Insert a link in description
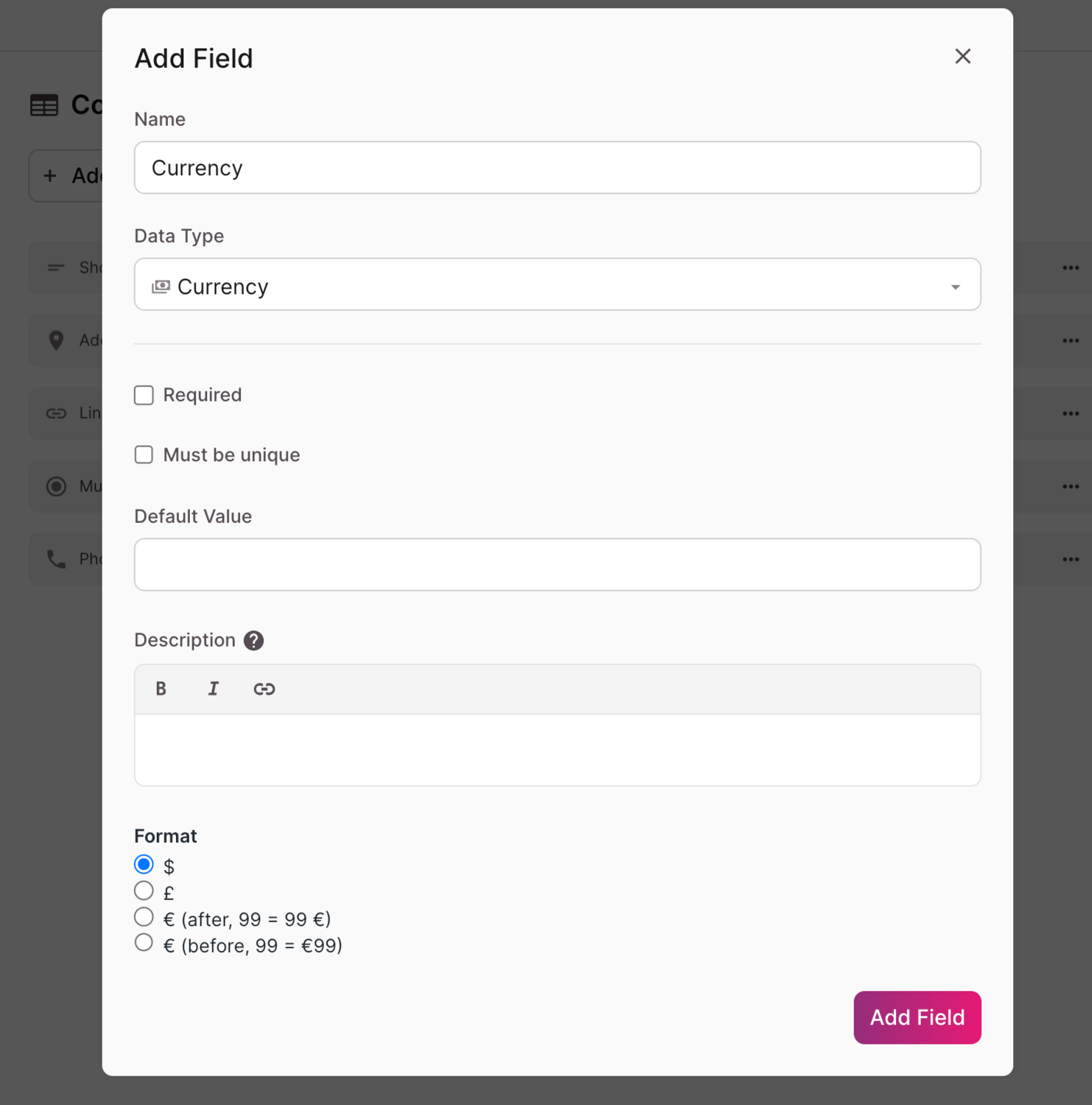 (x=264, y=689)
